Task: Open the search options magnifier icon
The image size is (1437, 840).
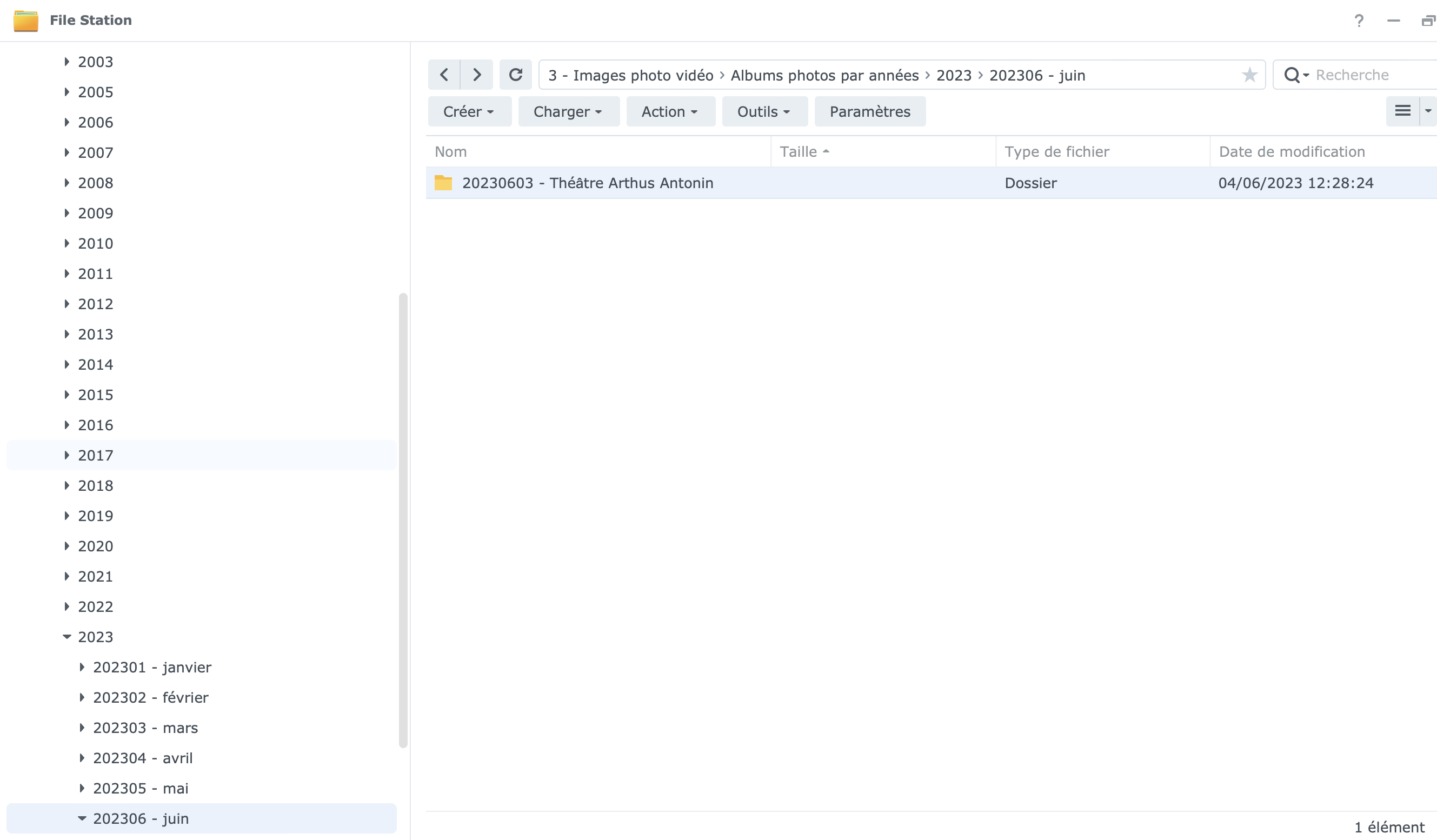Action: point(1295,75)
